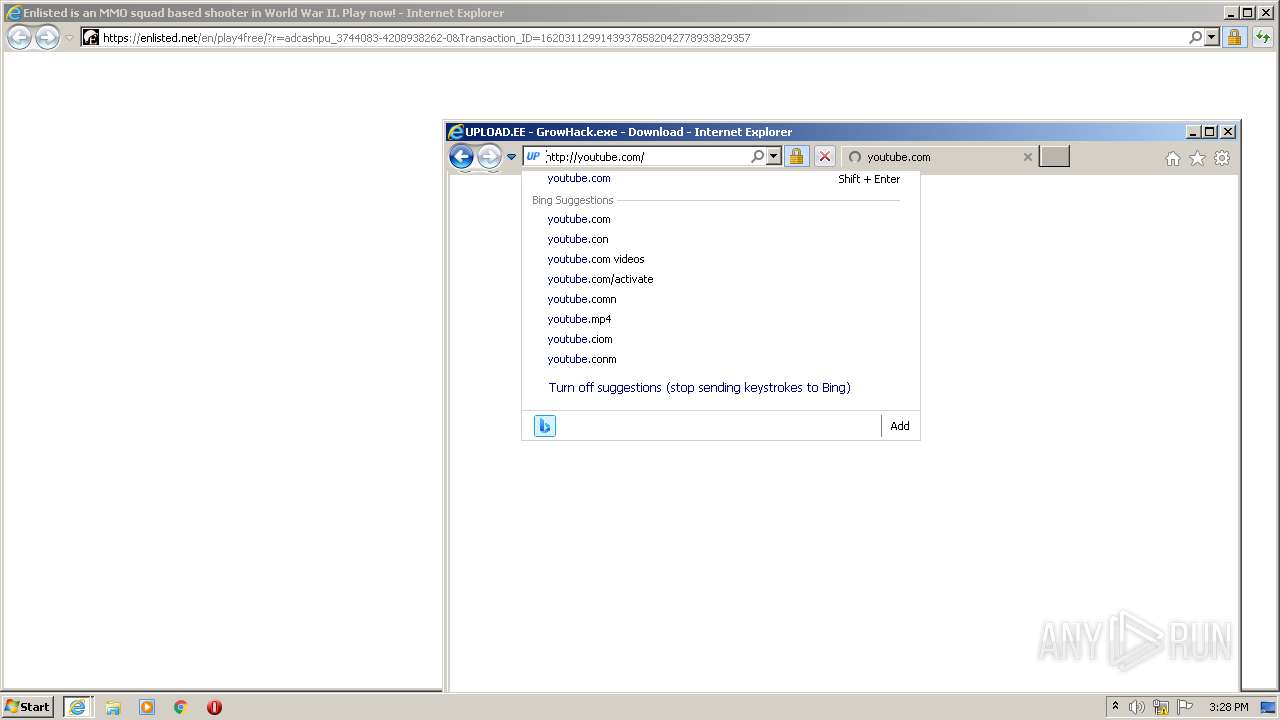Choose suggestion youtube.conm
Screen dimensions: 1280x720
pyautogui.click(x=720, y=359)
